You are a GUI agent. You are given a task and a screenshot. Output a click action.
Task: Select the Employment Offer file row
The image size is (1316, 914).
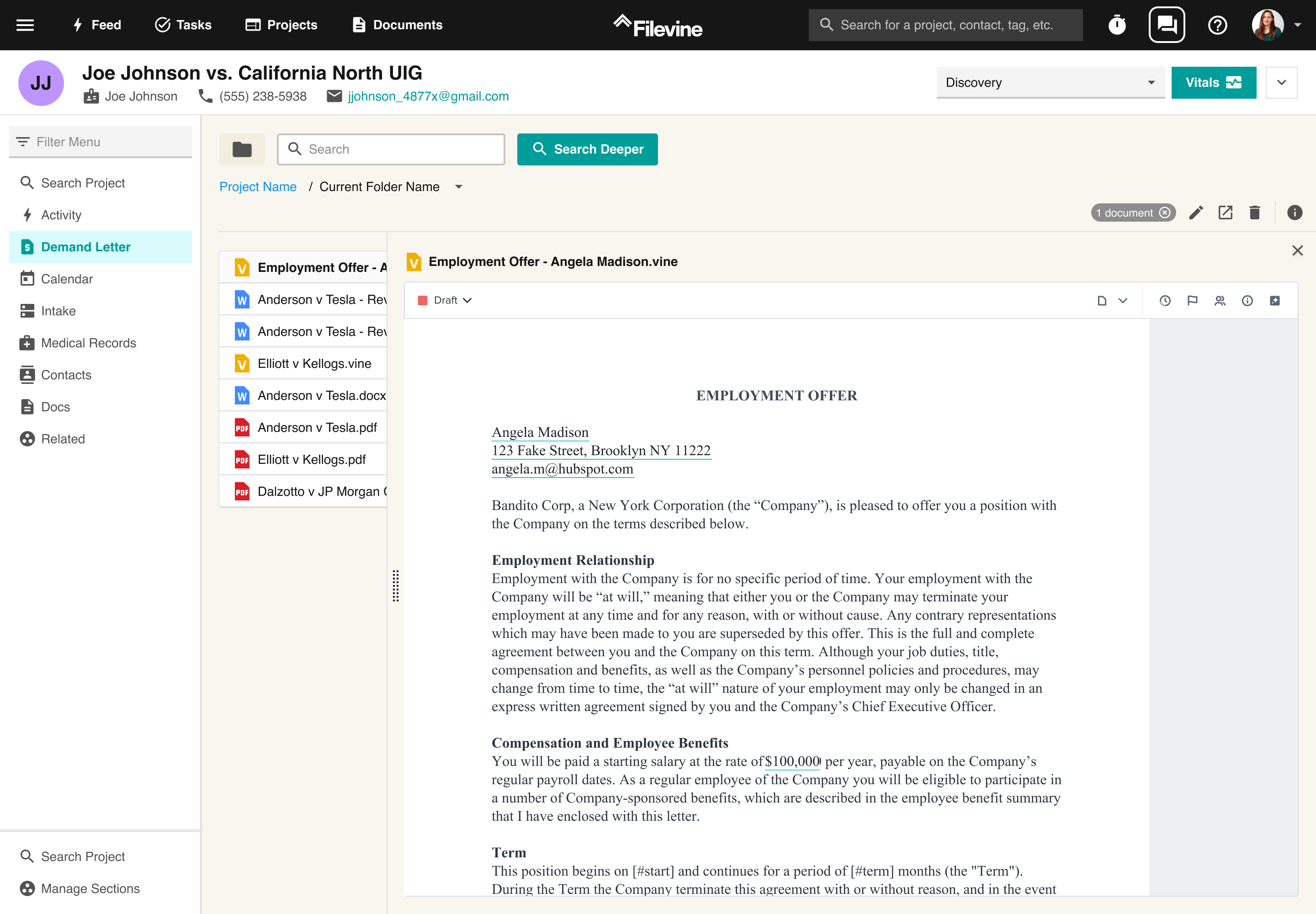click(303, 267)
